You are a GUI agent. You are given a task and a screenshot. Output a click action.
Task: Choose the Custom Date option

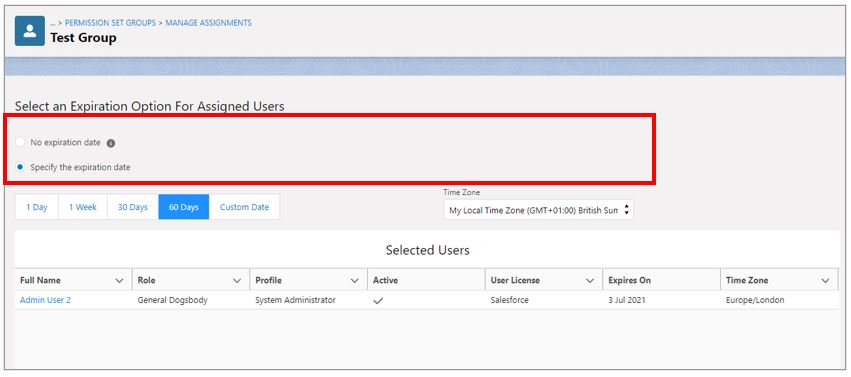click(x=244, y=207)
